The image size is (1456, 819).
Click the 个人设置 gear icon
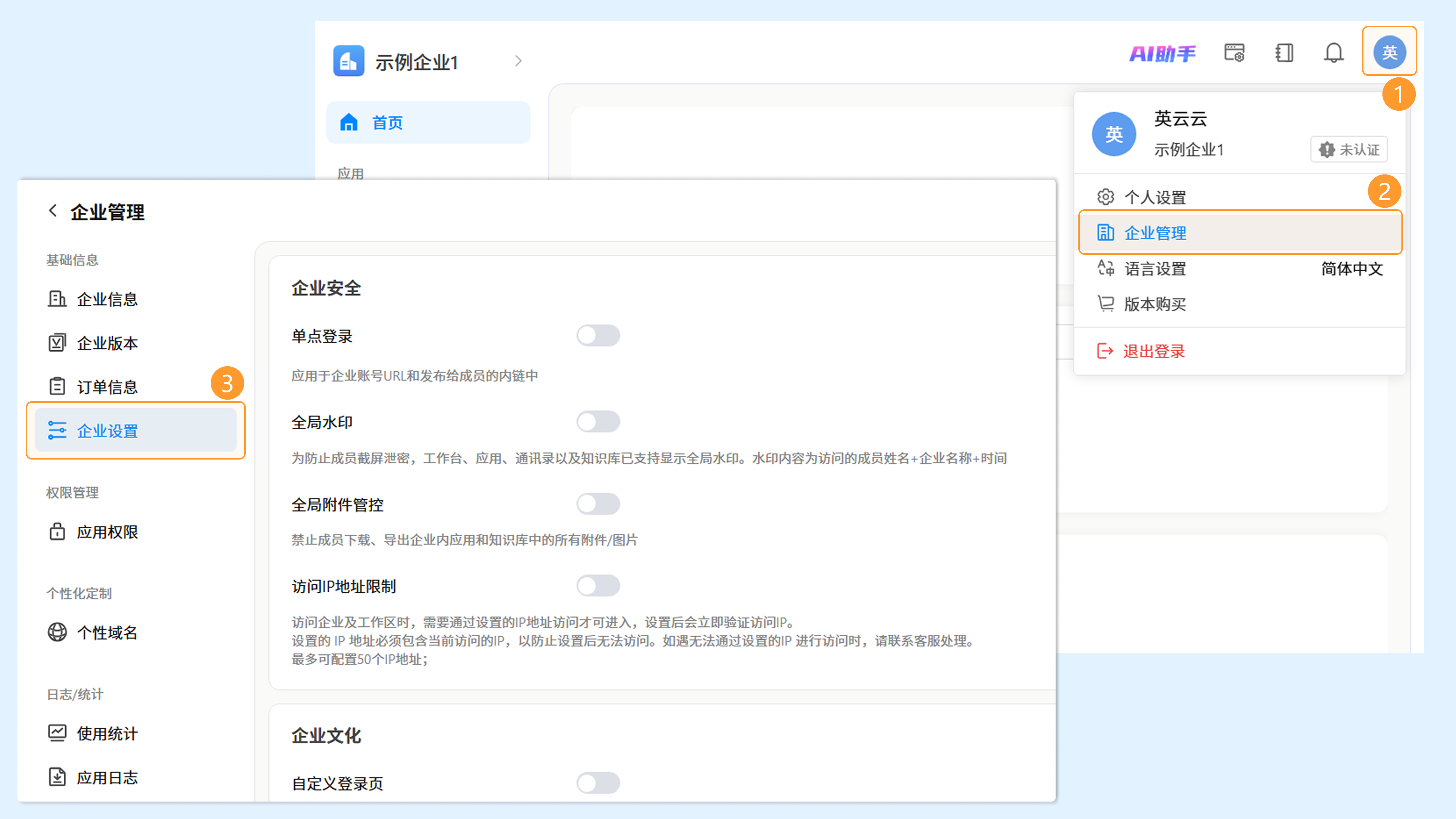click(x=1106, y=197)
